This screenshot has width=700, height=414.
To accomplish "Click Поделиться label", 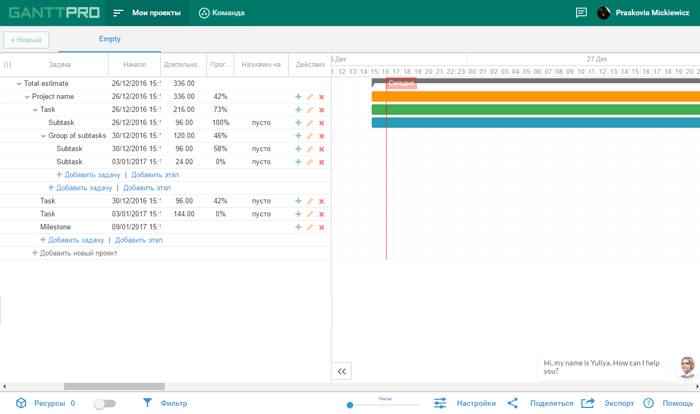I will pos(551,403).
